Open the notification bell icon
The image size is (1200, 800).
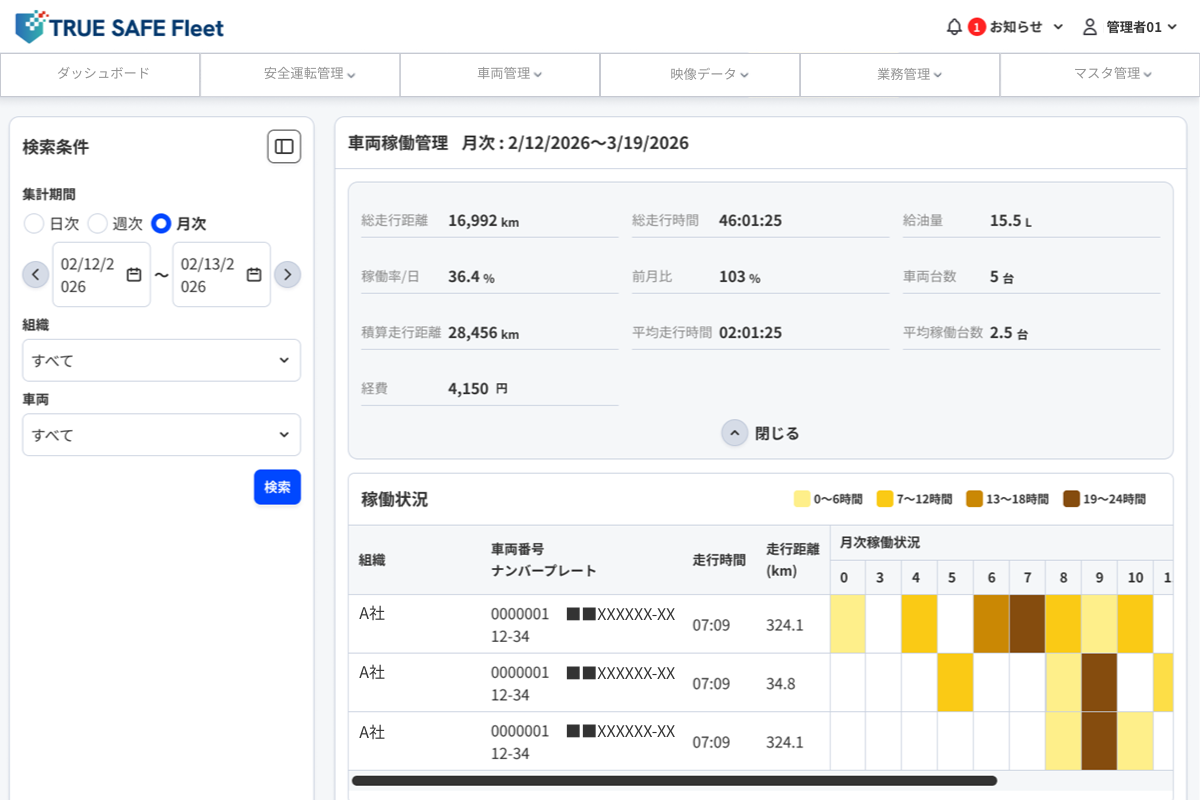[954, 27]
